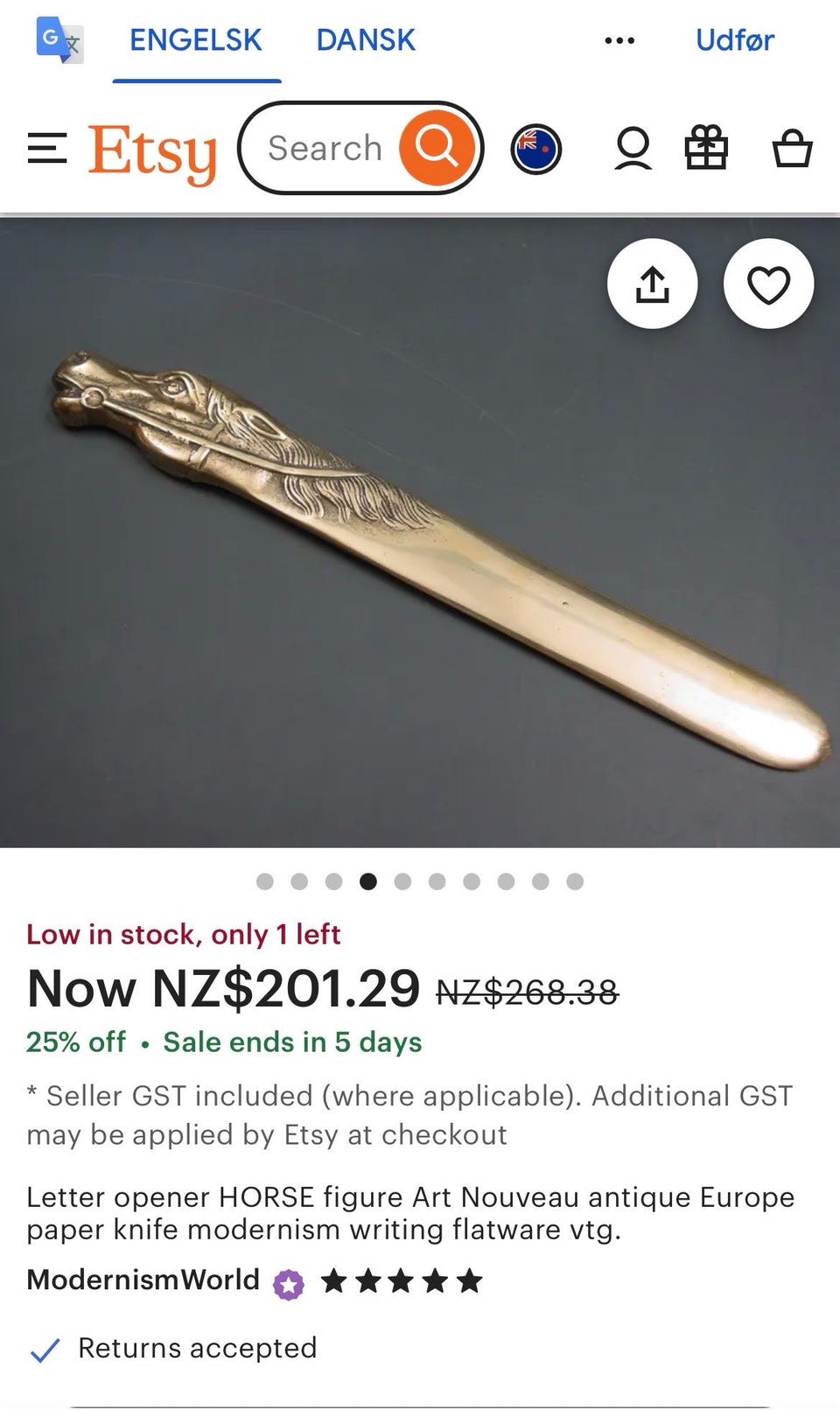840x1410 pixels.
Task: Click the Google Translate logo icon
Action: 59,40
